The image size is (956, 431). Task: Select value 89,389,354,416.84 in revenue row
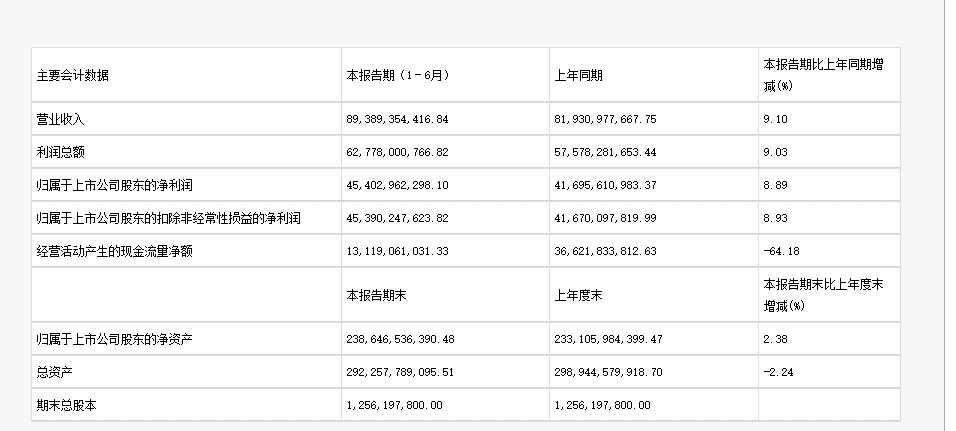click(397, 119)
